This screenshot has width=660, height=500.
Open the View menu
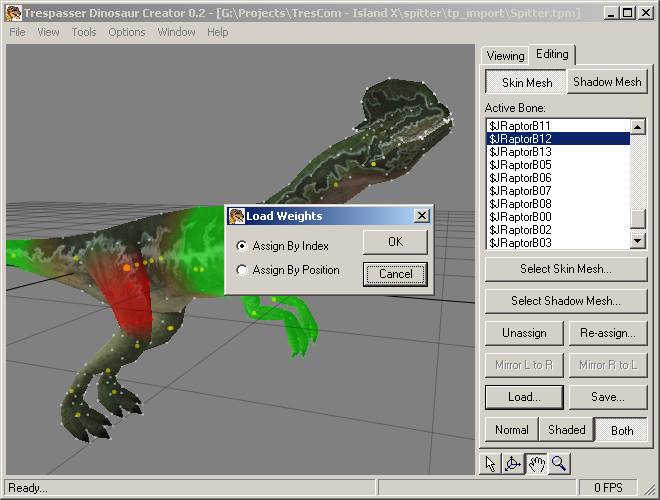pyautogui.click(x=48, y=32)
